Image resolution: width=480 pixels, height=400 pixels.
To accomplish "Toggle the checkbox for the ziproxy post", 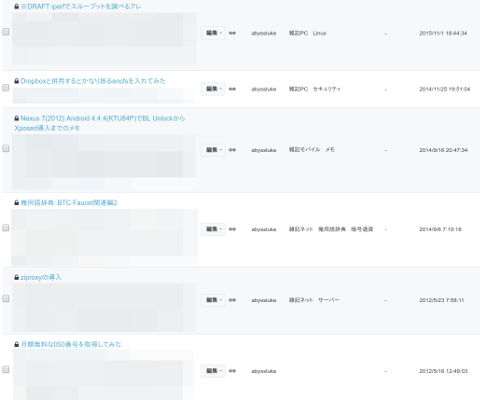I will (x=6, y=299).
